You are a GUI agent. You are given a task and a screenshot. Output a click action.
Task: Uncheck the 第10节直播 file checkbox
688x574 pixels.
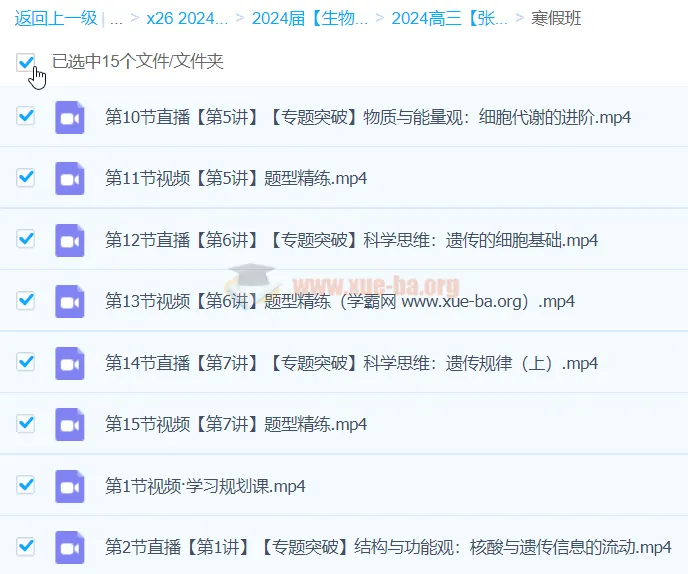pos(26,116)
